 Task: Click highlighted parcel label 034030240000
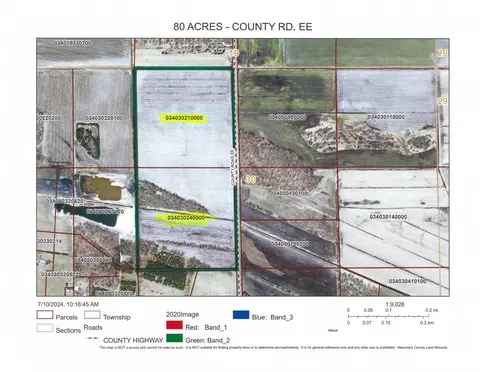[x=186, y=218]
